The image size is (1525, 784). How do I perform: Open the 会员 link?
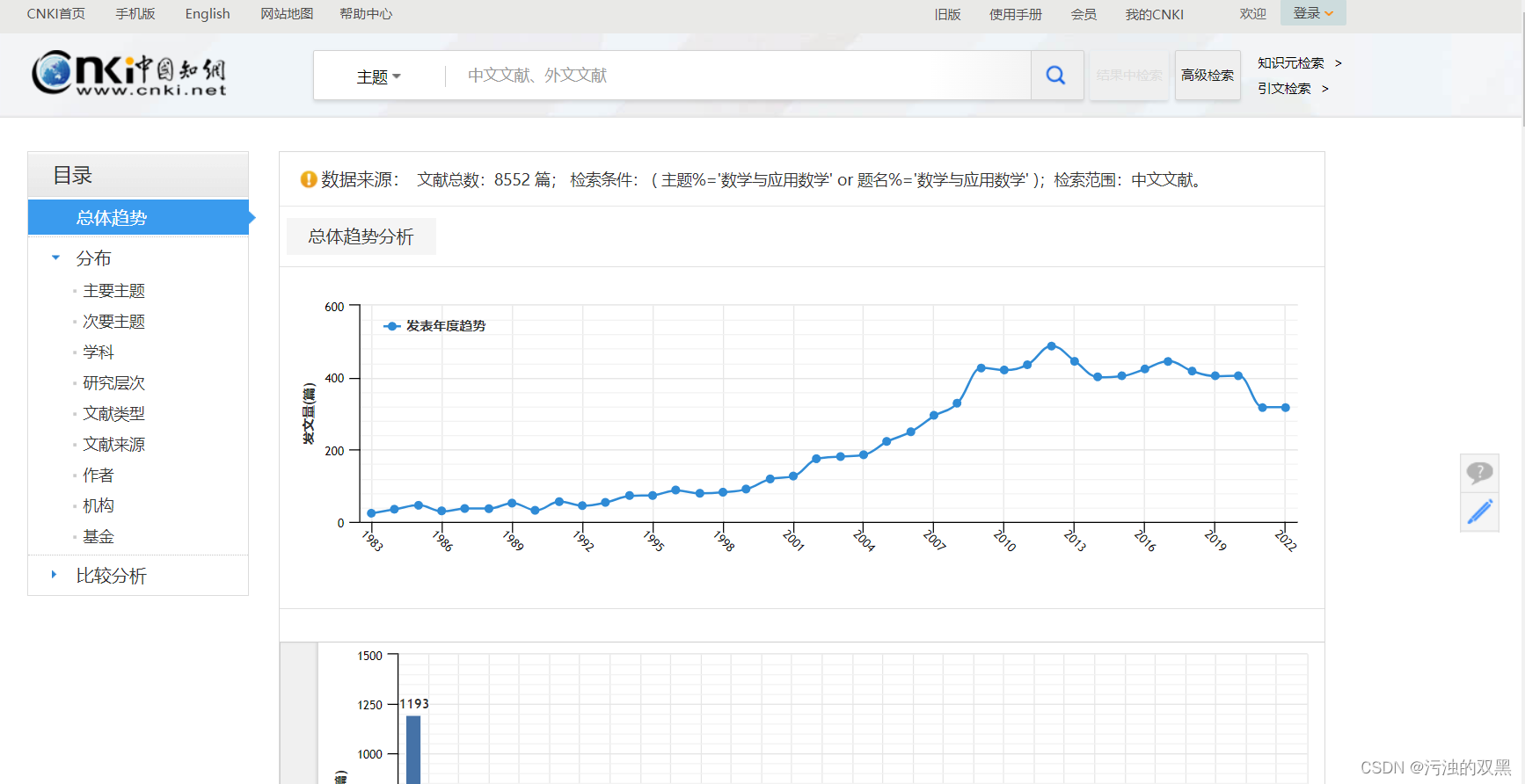click(1084, 14)
